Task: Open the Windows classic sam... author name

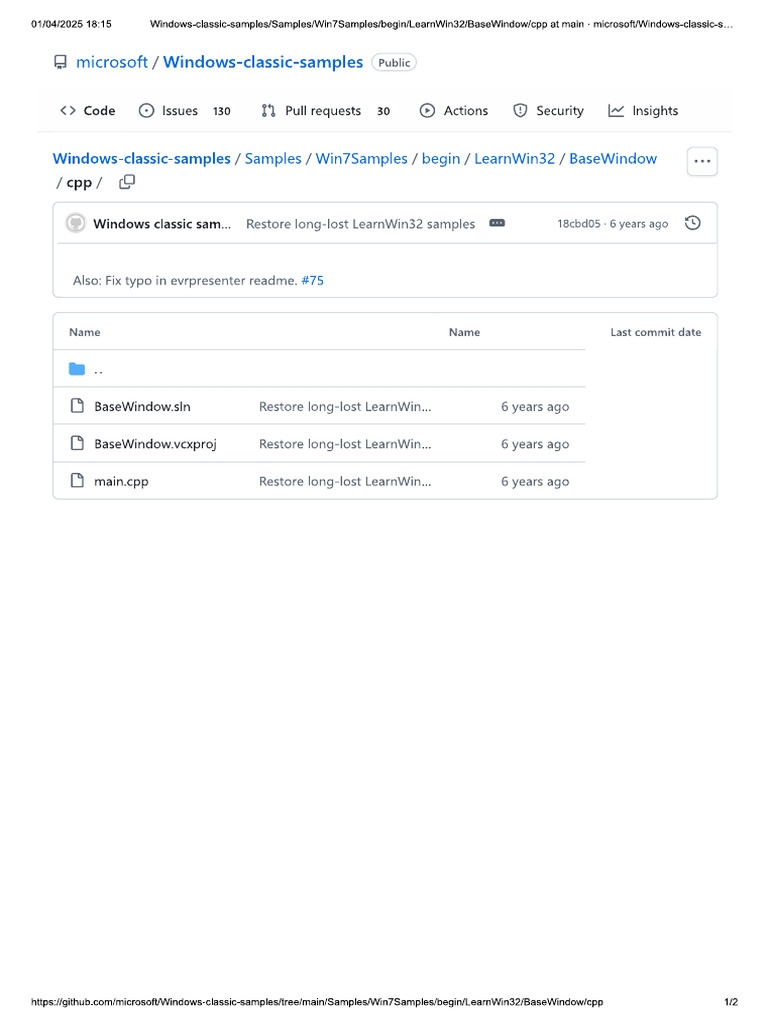Action: coord(162,224)
